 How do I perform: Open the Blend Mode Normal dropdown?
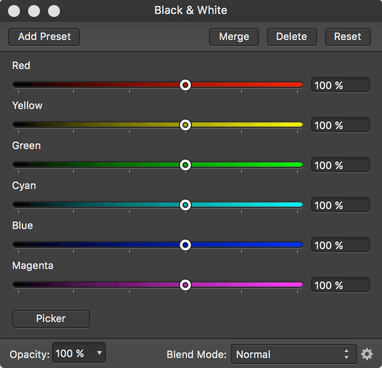coord(294,354)
